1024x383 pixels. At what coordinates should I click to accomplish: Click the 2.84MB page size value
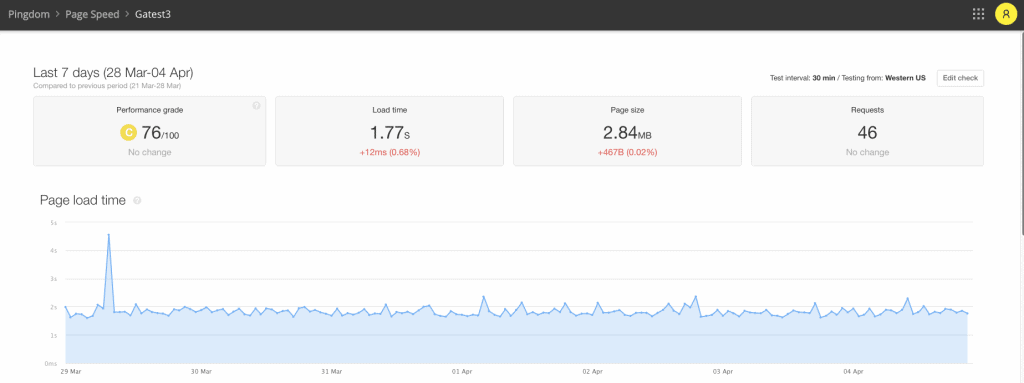tap(627, 133)
